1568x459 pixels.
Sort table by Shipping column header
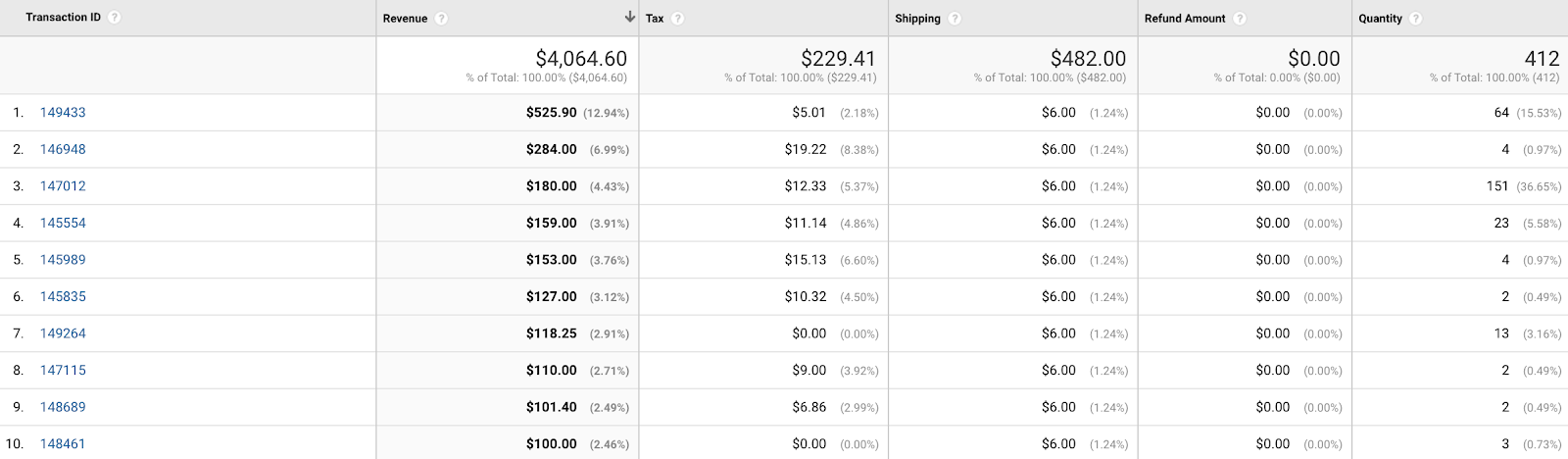(x=917, y=19)
